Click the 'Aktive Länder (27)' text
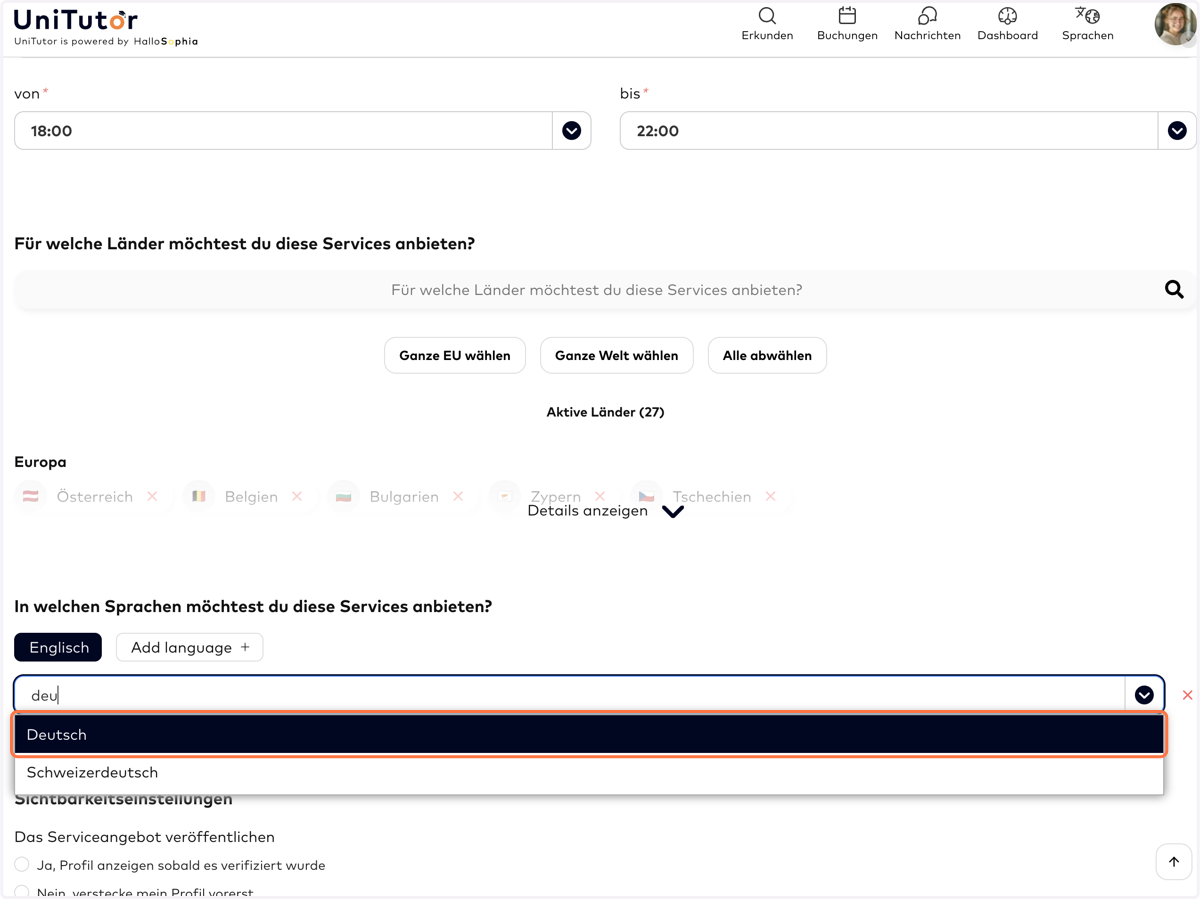 [x=605, y=412]
